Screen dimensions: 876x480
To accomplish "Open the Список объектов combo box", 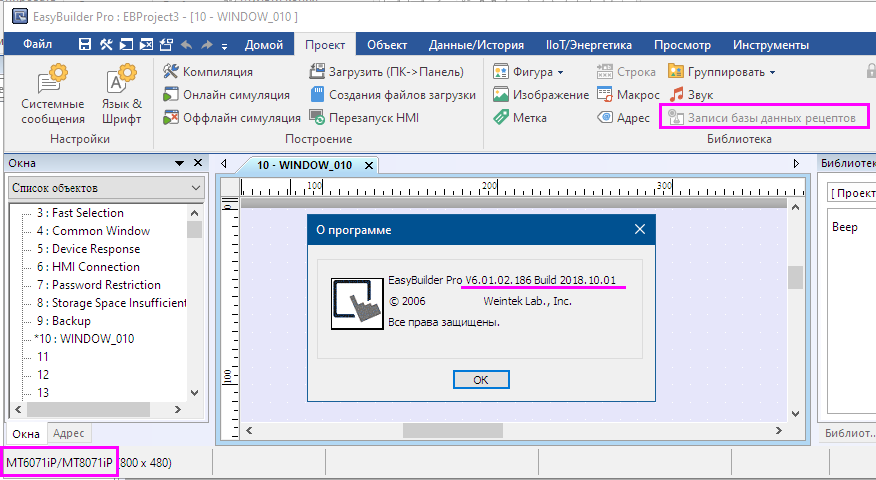I will (106, 188).
